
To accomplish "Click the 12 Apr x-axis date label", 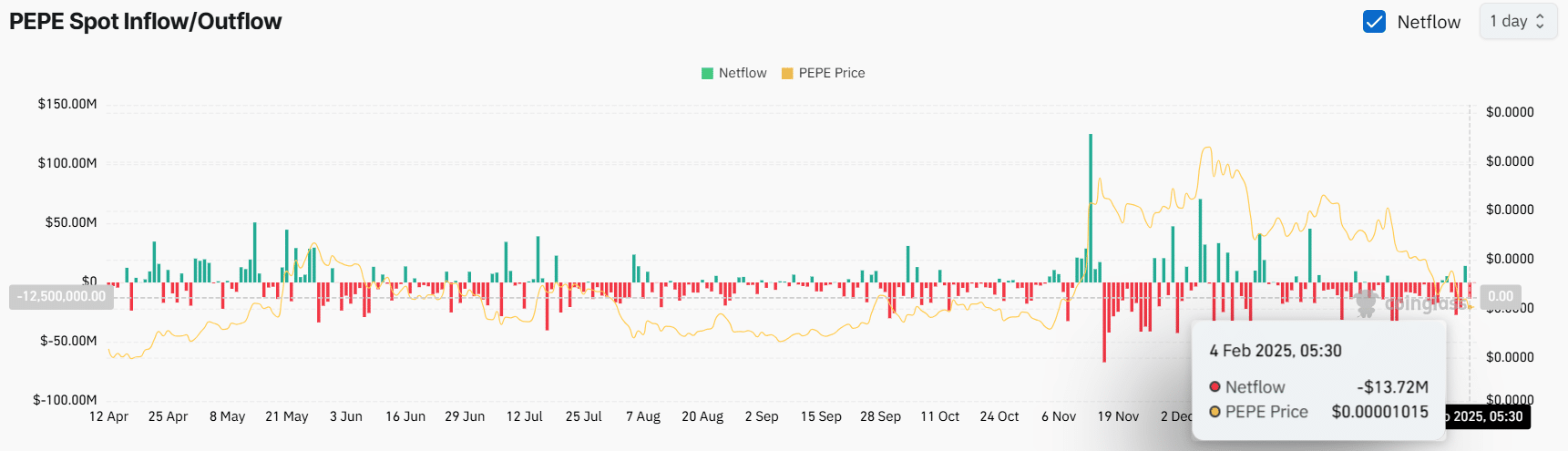I will tap(108, 416).
